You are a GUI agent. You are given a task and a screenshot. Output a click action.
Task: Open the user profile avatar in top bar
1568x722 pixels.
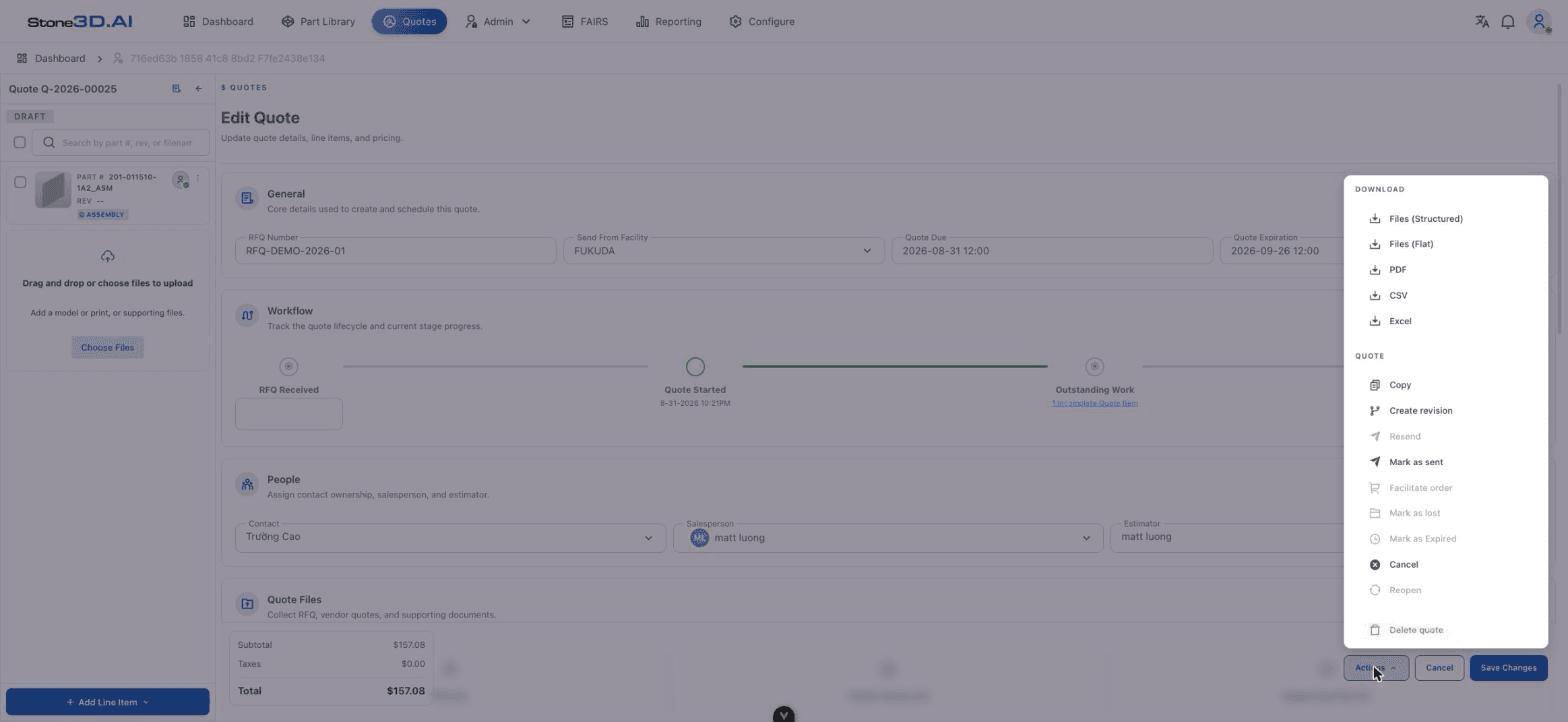[1540, 21]
